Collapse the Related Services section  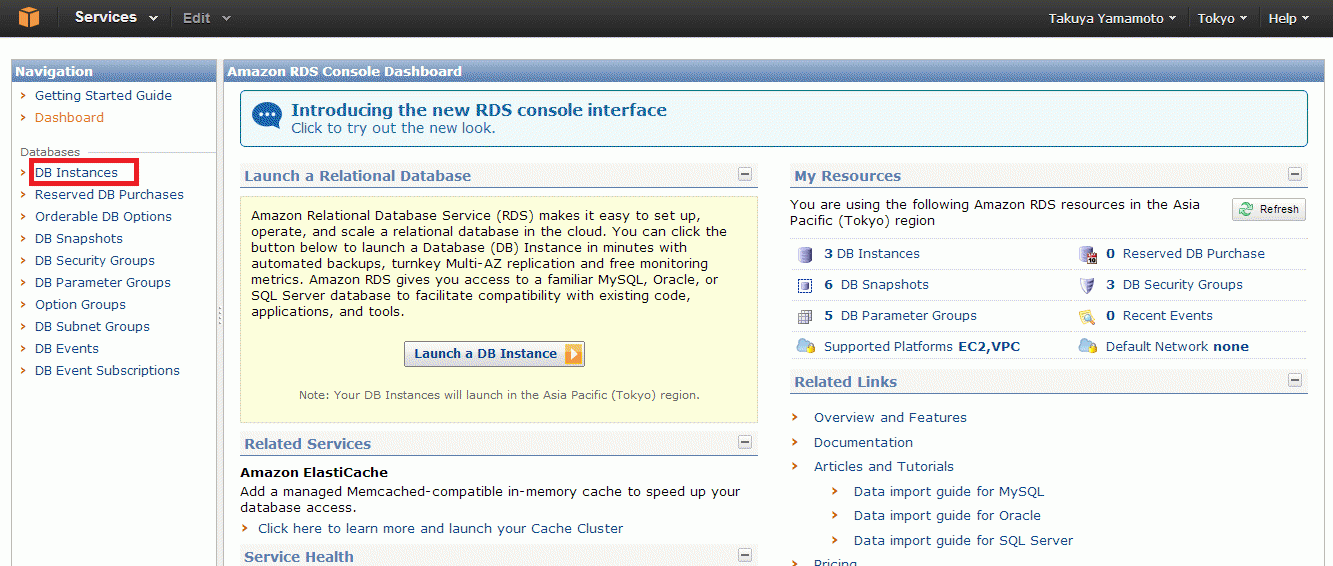point(745,442)
